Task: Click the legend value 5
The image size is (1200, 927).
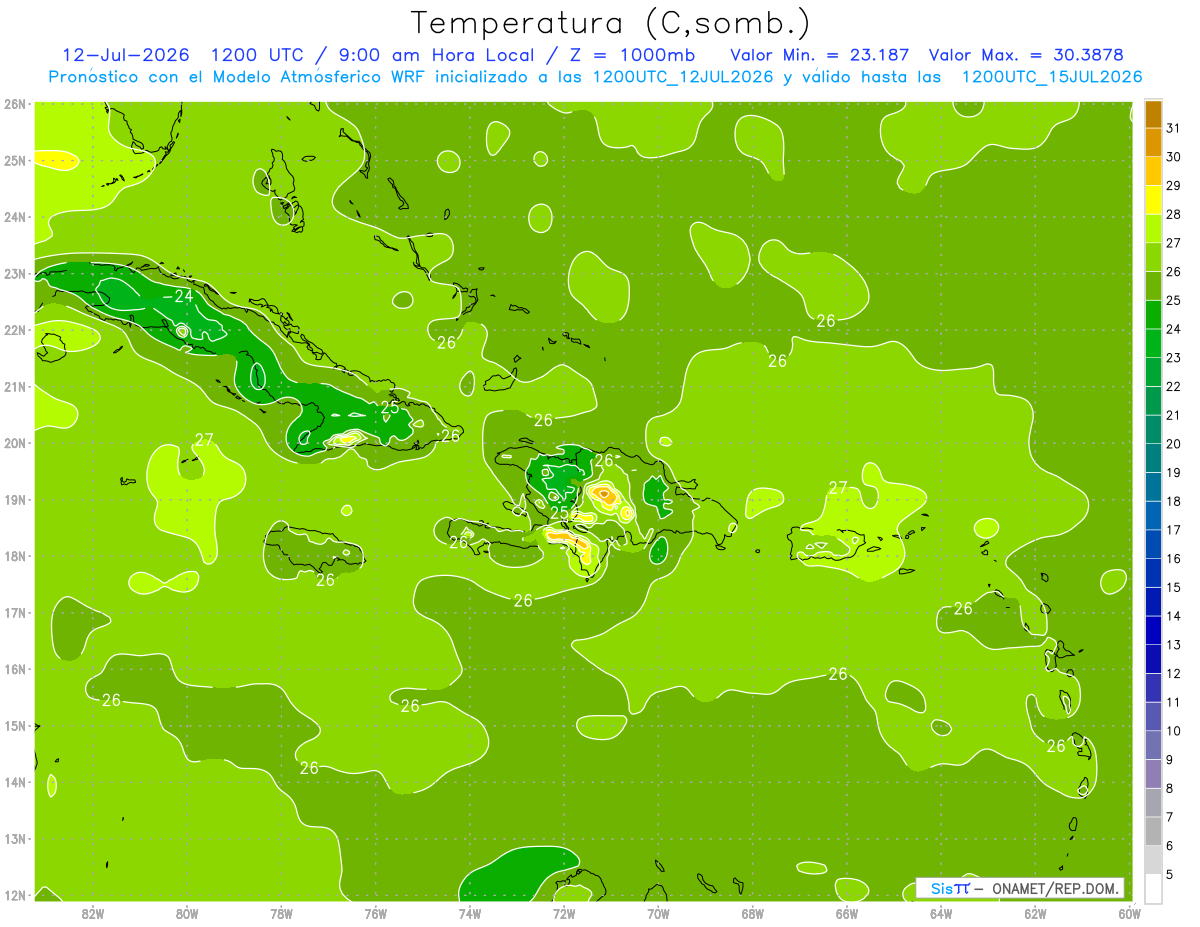Action: [1169, 875]
